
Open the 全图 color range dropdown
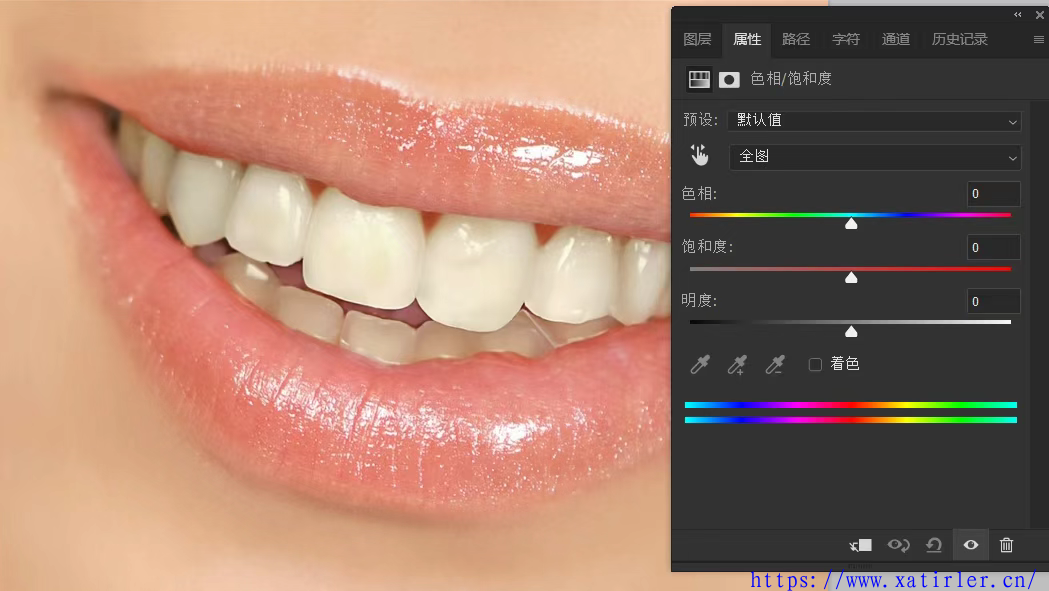875,157
